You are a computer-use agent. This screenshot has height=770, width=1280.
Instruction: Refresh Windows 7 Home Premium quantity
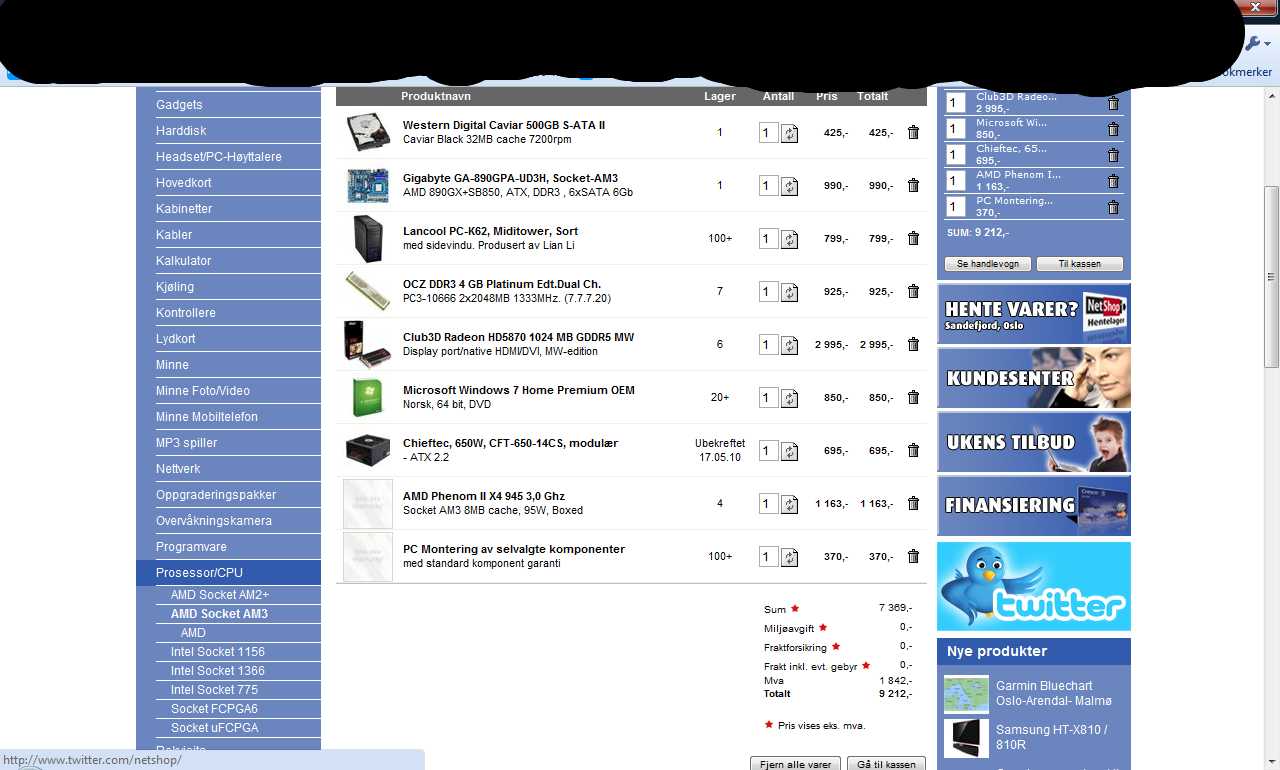click(x=790, y=398)
